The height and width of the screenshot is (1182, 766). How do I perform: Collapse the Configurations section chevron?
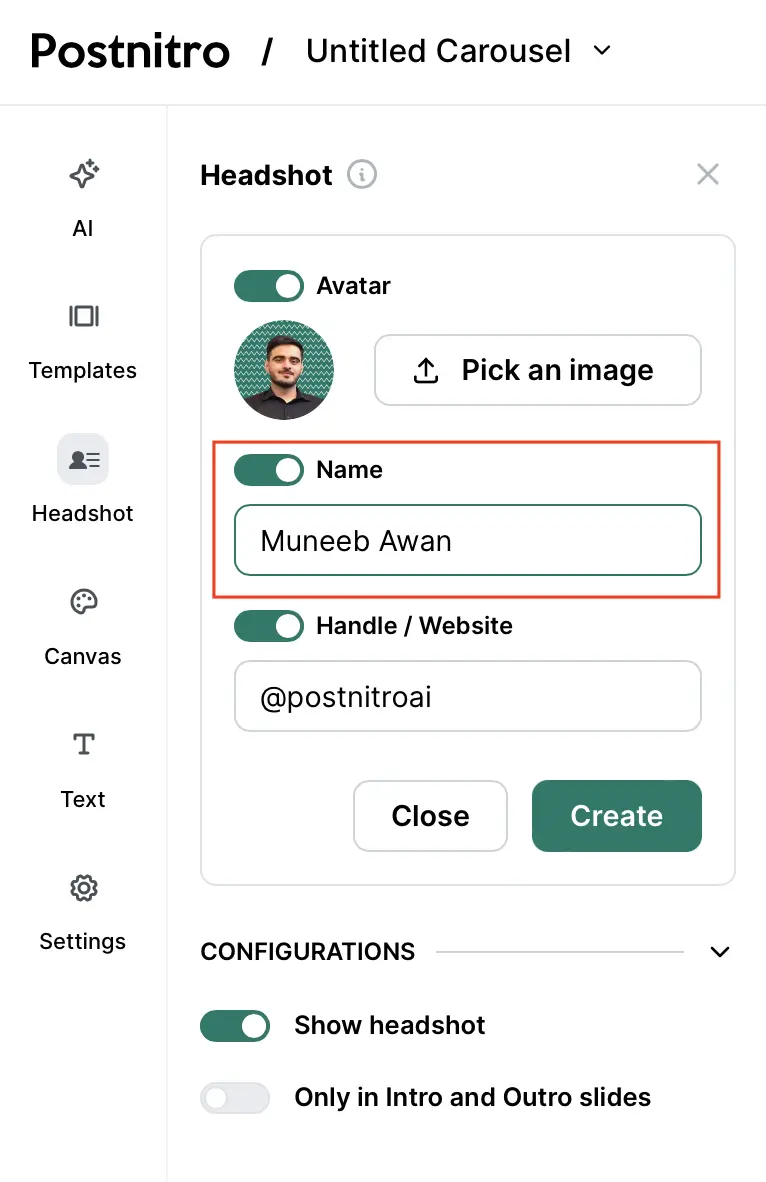[x=720, y=952]
